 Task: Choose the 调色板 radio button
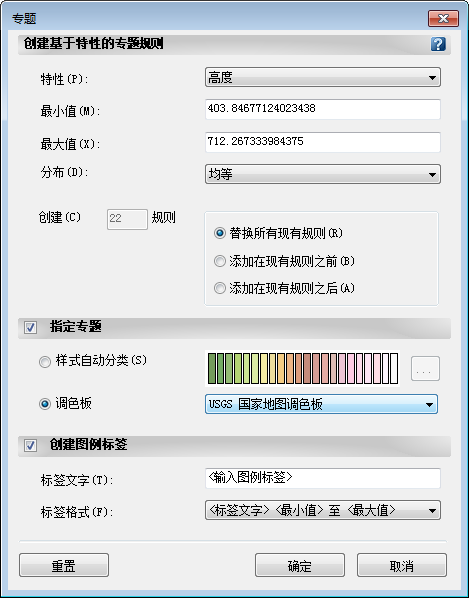point(45,404)
